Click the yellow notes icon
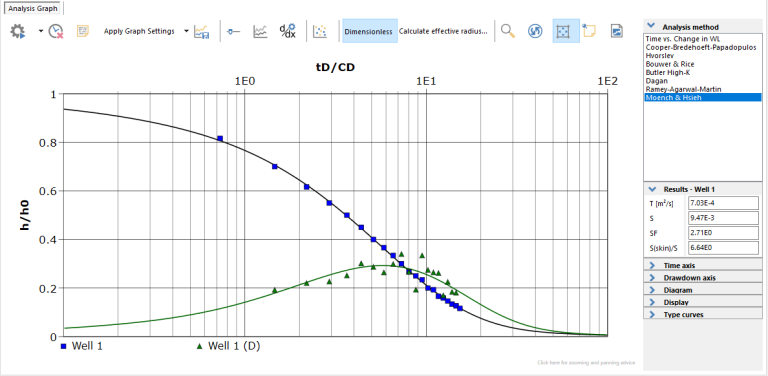The image size is (768, 376). coord(83,31)
